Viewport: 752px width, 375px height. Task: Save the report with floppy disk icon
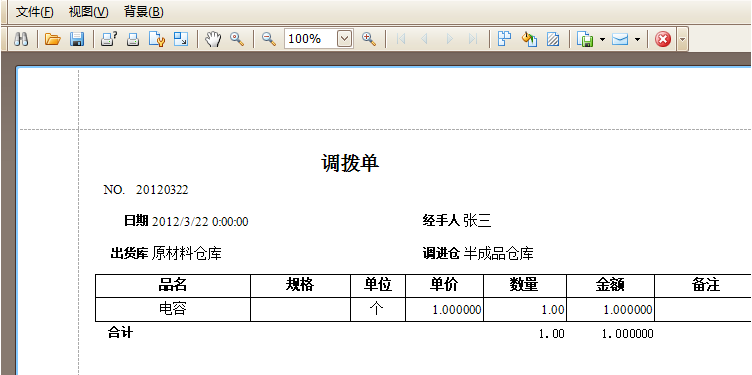(77, 39)
